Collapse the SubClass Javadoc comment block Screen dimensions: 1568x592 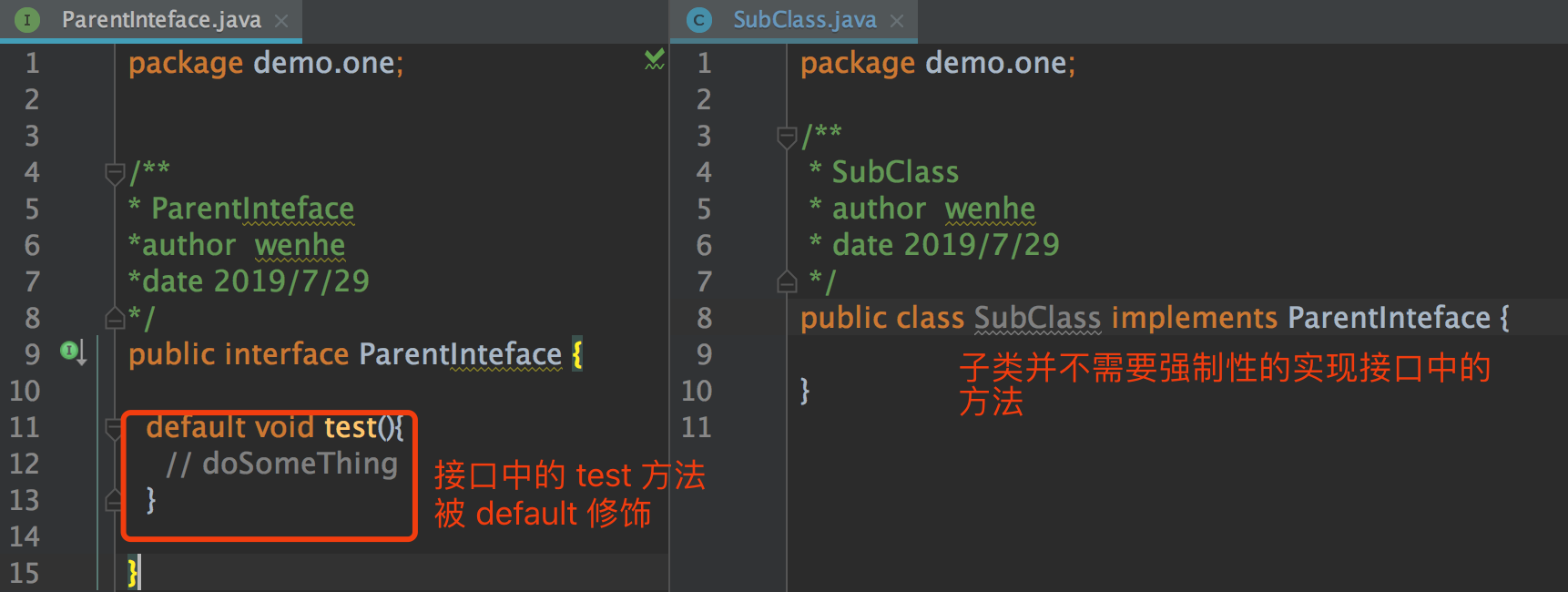click(787, 136)
